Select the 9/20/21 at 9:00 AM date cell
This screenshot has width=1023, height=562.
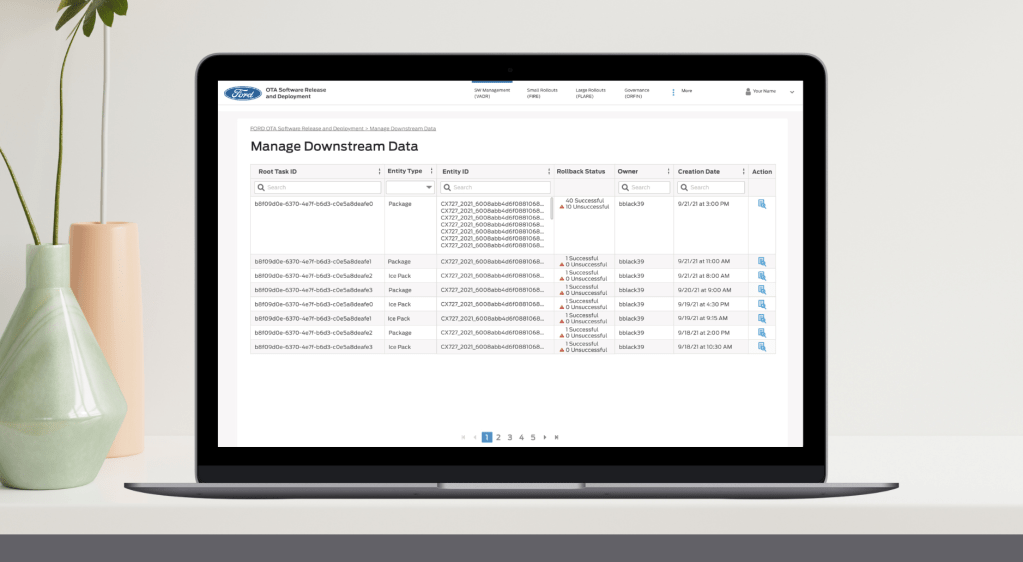705,290
